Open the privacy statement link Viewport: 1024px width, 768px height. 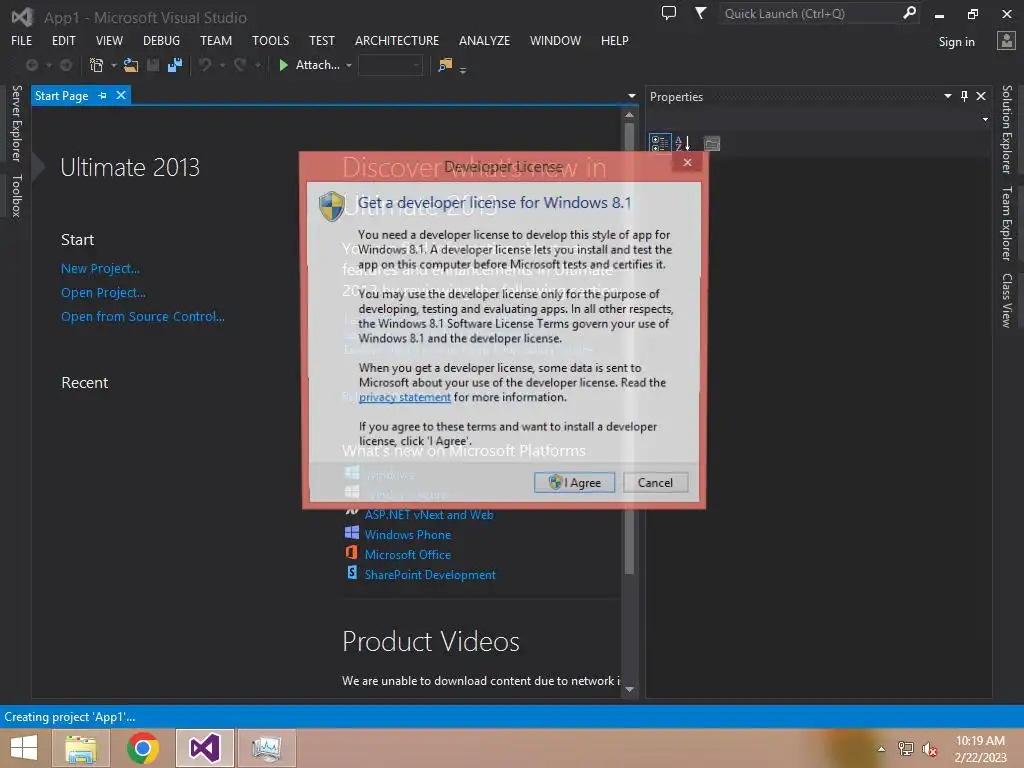point(404,397)
